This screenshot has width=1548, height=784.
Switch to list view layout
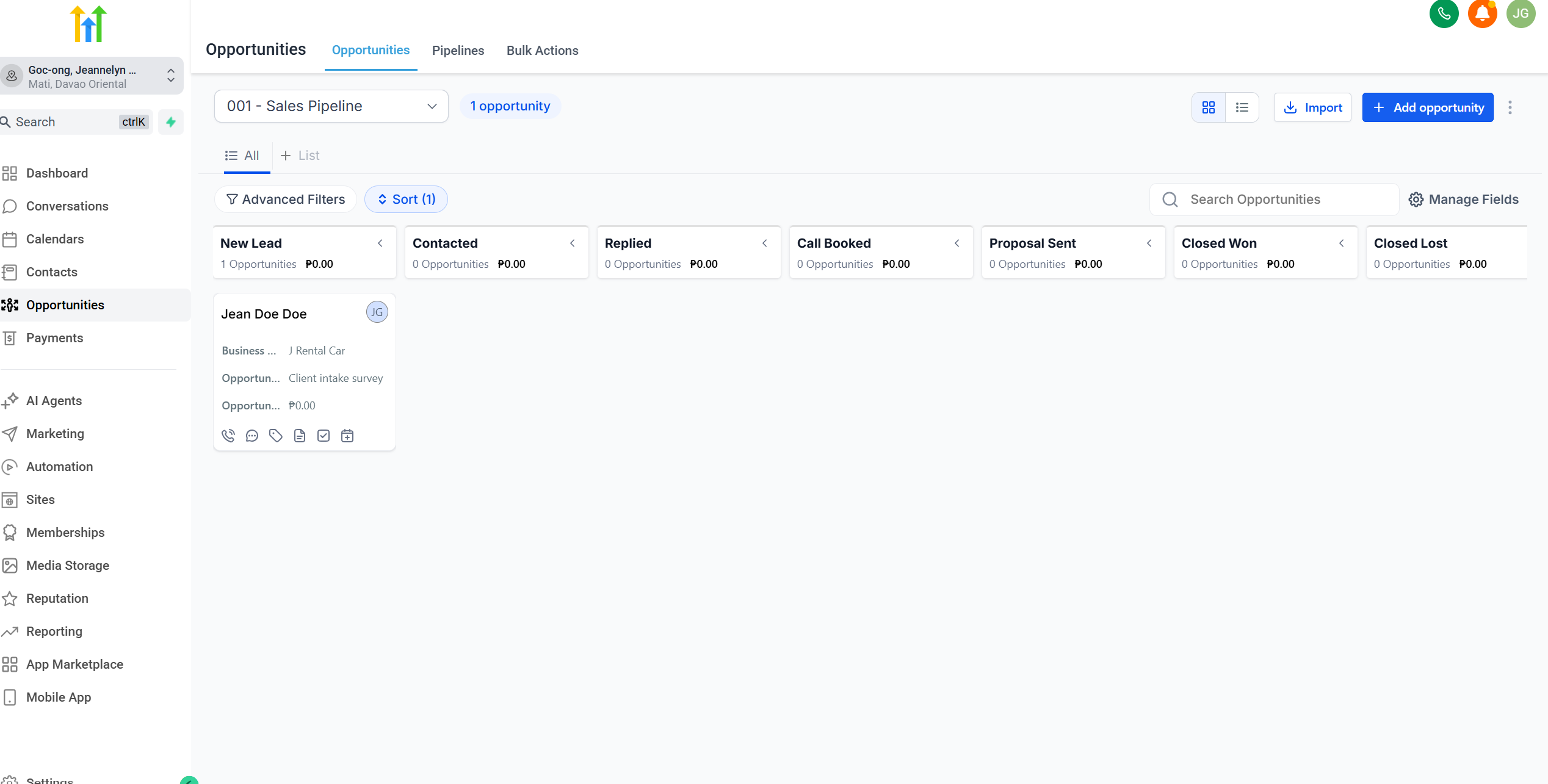click(x=1242, y=107)
